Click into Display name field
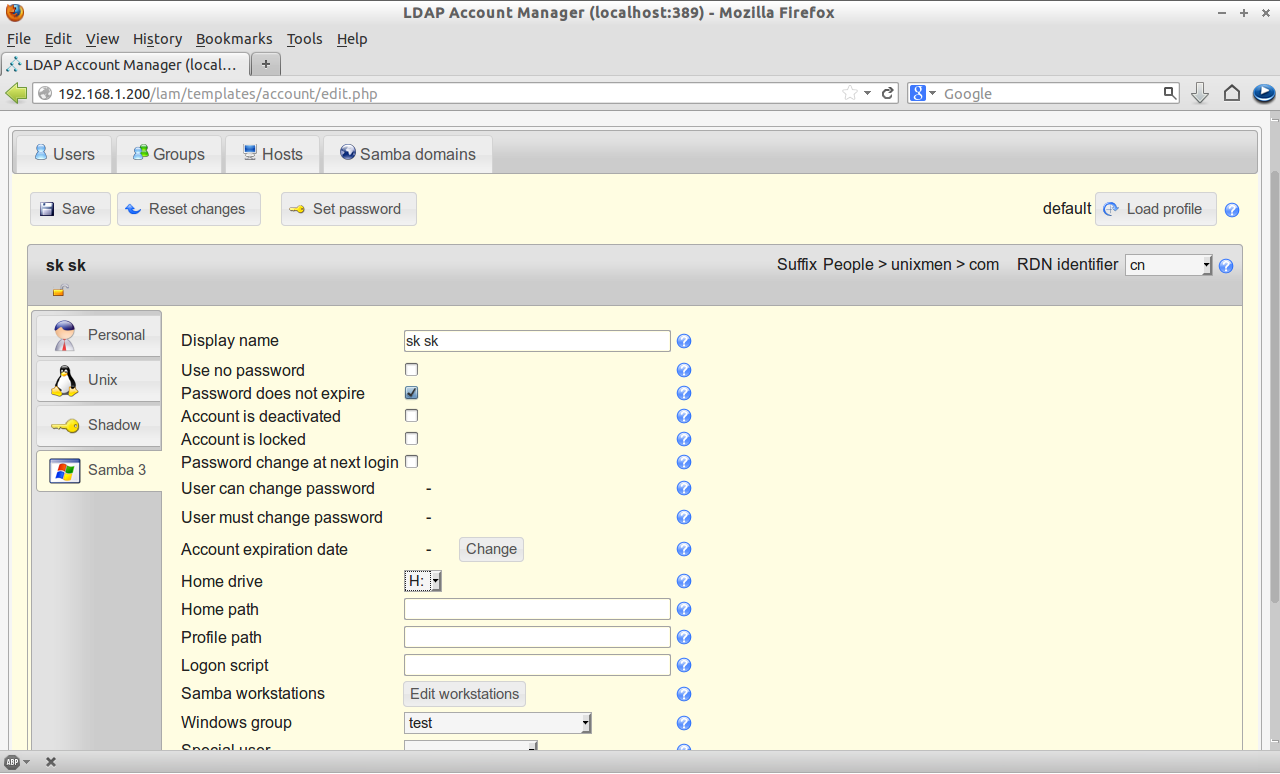The height and width of the screenshot is (774, 1280). (x=537, y=341)
